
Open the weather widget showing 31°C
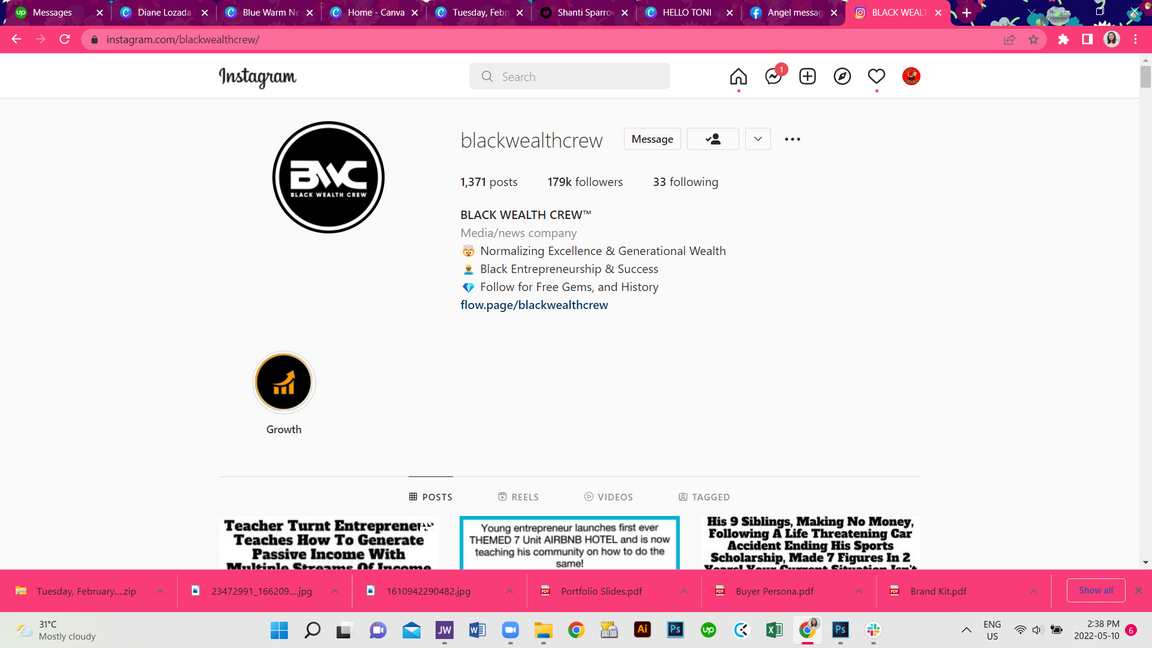[x=57, y=630]
